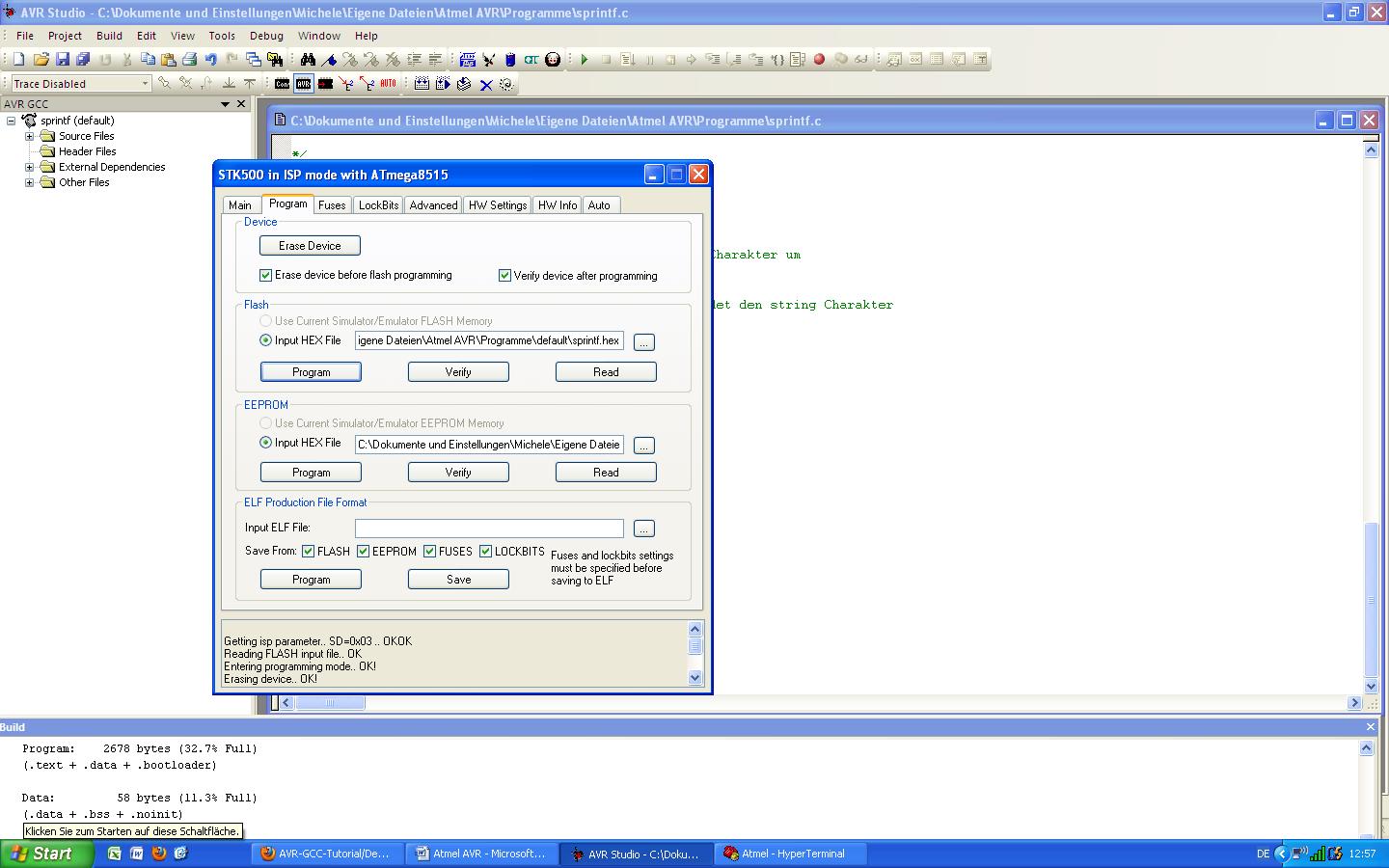Viewport: 1389px width, 868px height.
Task: Browse for EEPROM HEX file (...)
Action: tap(644, 446)
